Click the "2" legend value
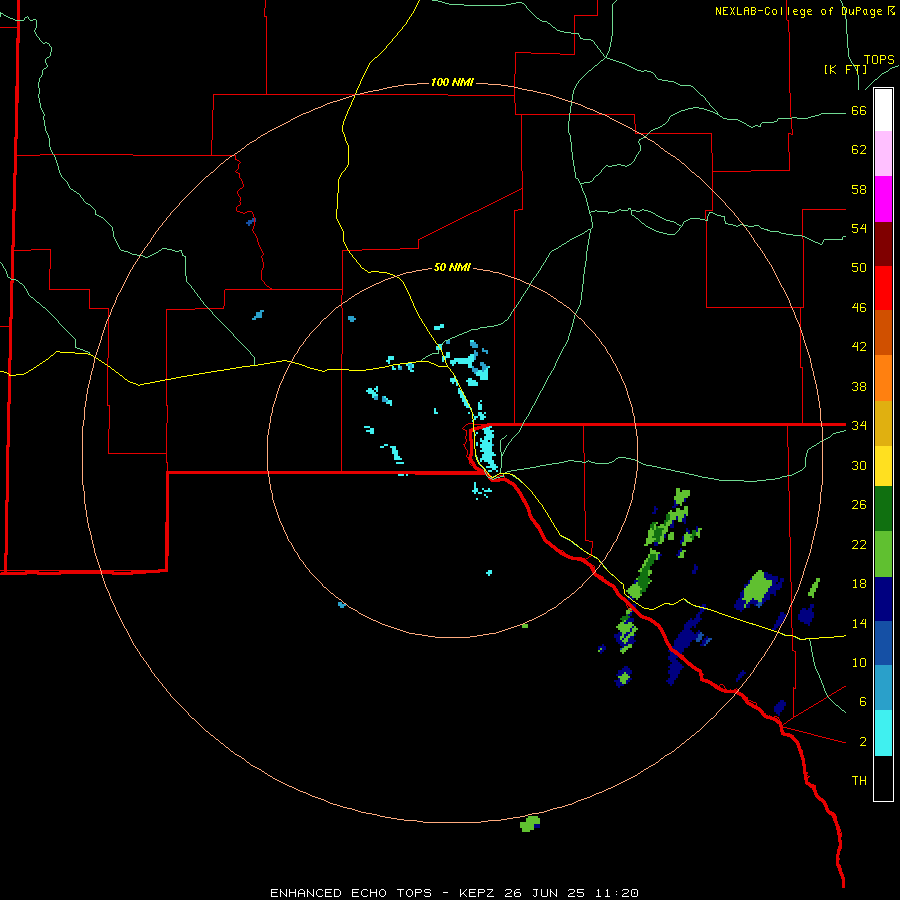Image resolution: width=900 pixels, height=900 pixels. (x=863, y=742)
